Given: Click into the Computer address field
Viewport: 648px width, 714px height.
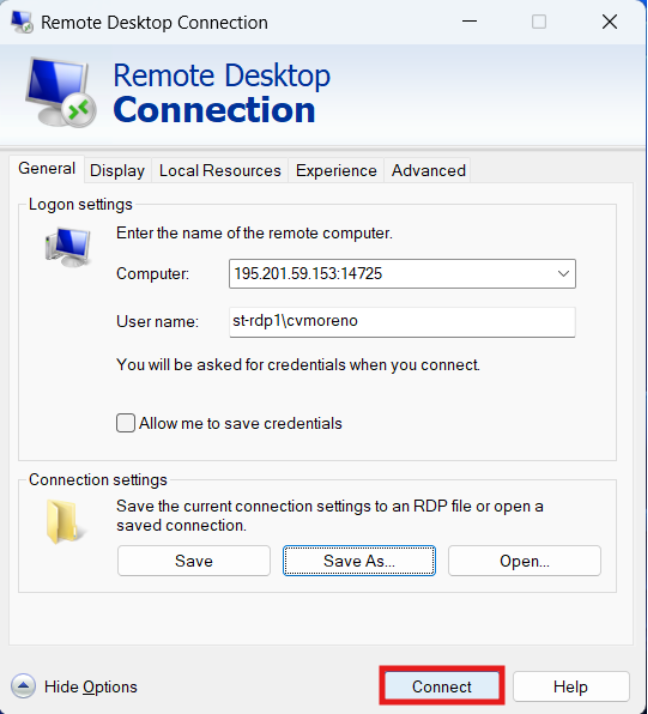Looking at the screenshot, I should (x=390, y=273).
